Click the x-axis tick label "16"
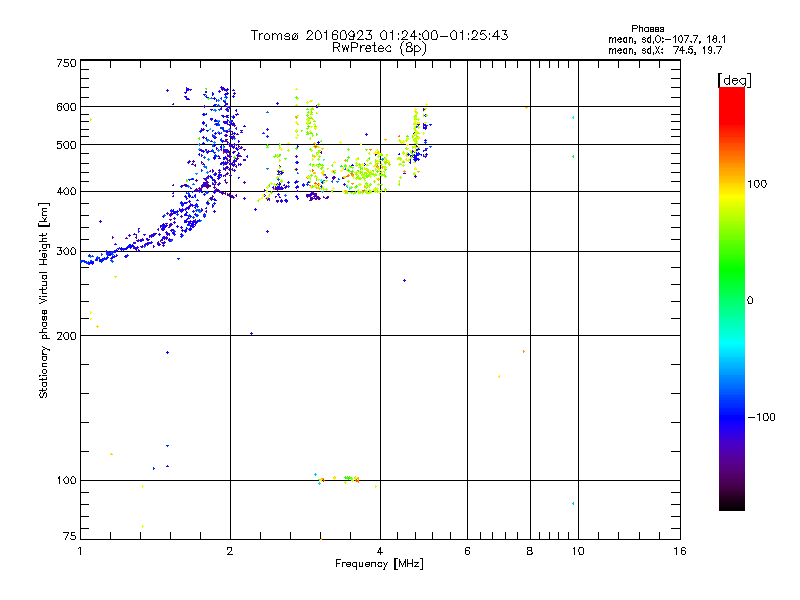The height and width of the screenshot is (600, 800). click(x=680, y=551)
